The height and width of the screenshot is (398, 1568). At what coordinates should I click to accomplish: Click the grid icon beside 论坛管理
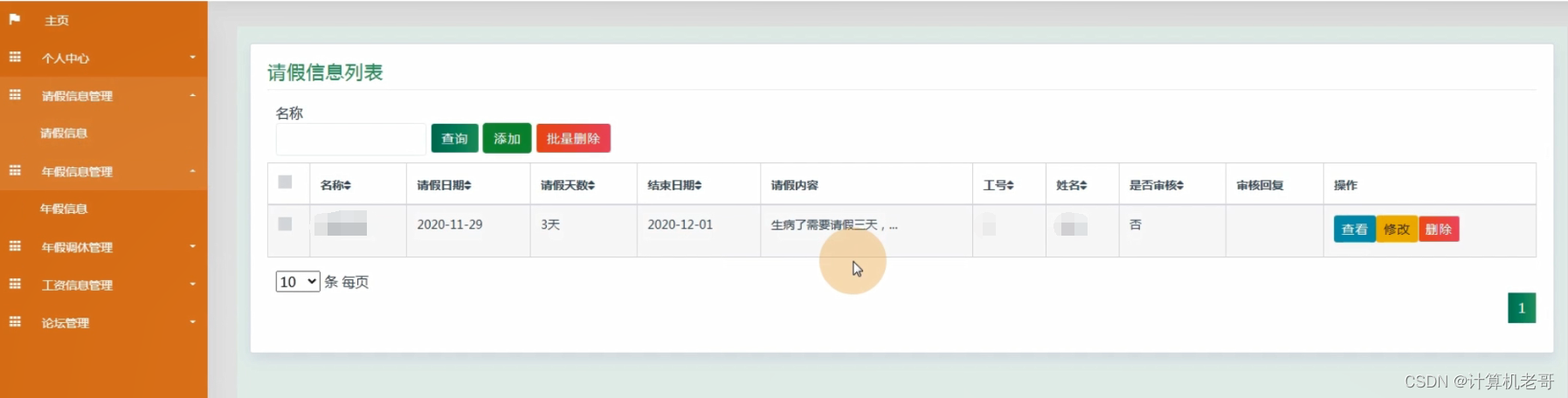pos(15,321)
